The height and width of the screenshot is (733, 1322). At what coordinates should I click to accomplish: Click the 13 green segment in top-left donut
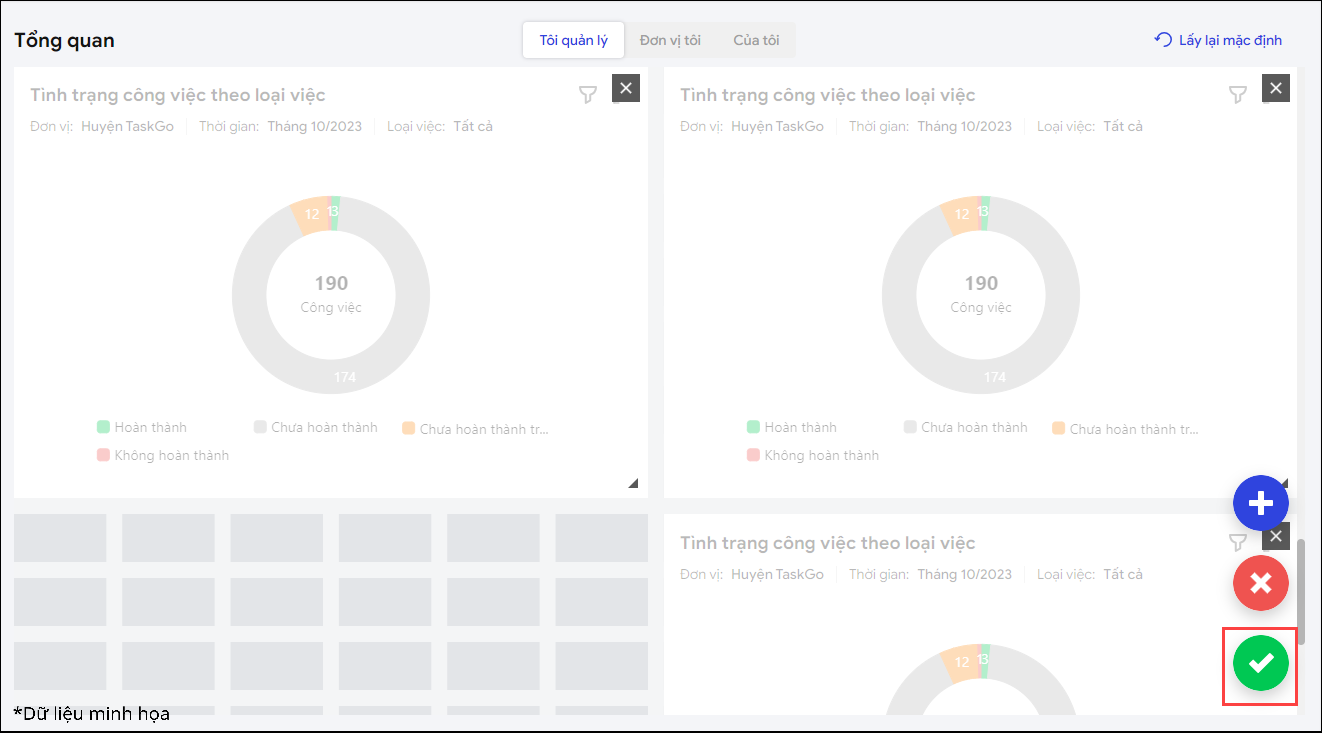coord(334,212)
